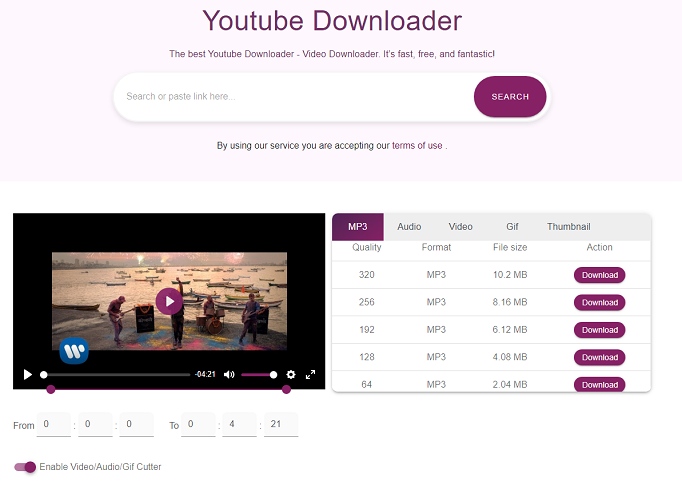Image resolution: width=682 pixels, height=482 pixels.
Task: Click the 320 quality value
Action: (367, 275)
